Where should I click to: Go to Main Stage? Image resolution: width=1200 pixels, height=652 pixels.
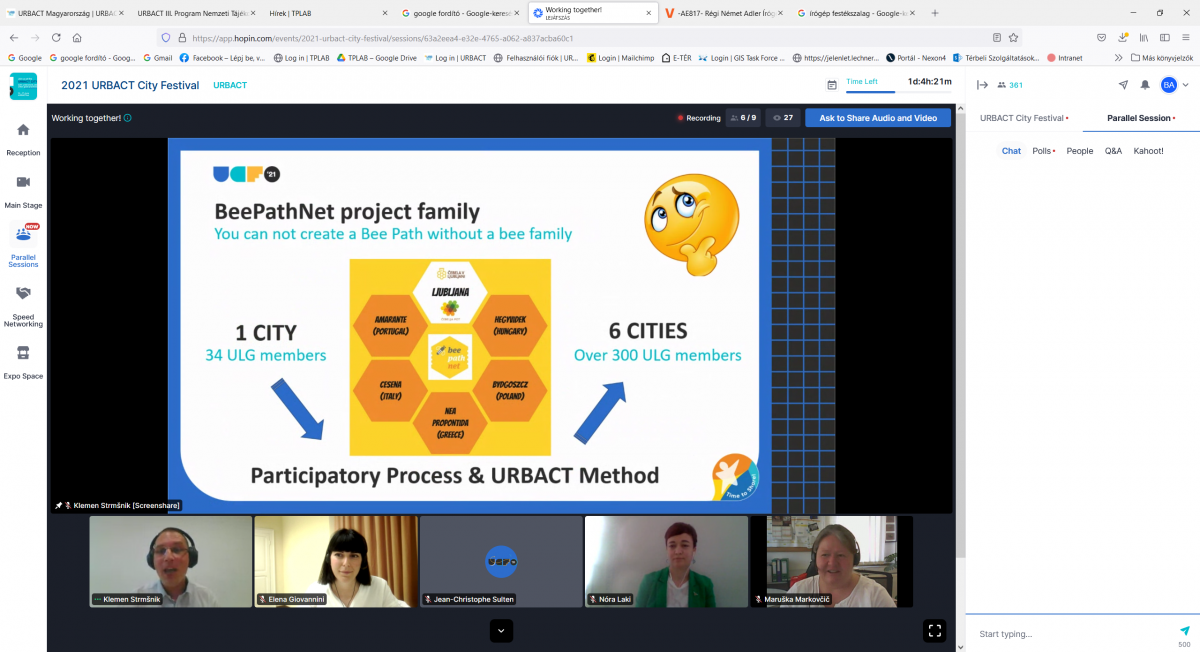point(23,191)
